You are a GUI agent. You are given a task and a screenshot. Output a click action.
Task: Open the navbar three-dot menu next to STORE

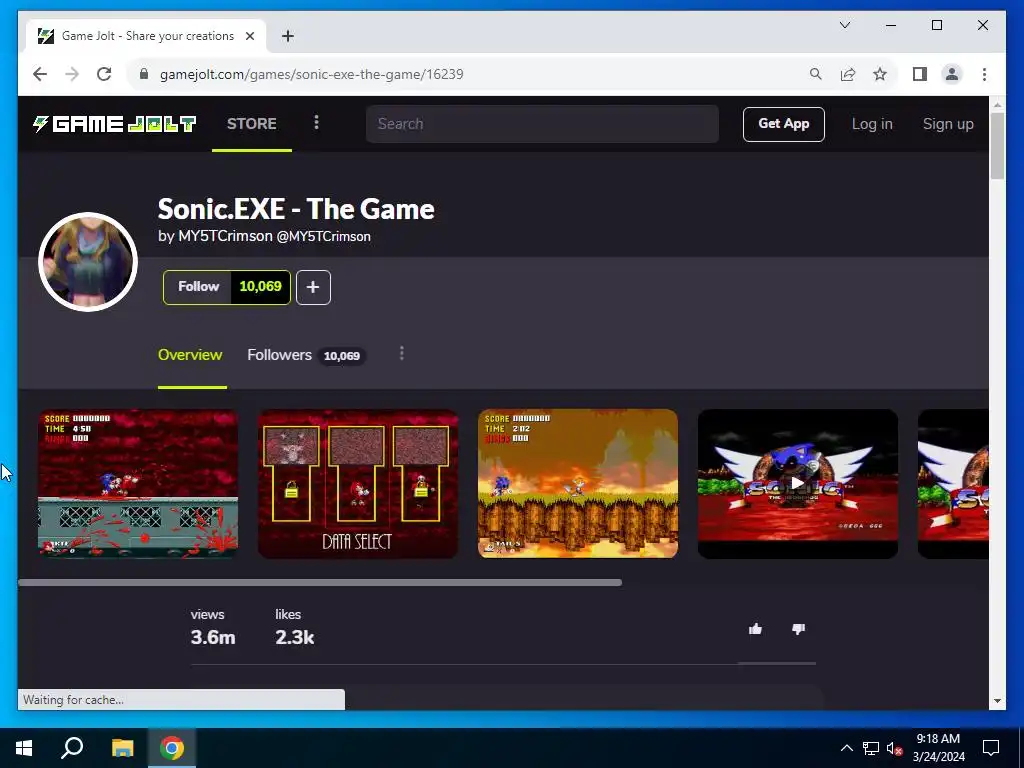[316, 123]
